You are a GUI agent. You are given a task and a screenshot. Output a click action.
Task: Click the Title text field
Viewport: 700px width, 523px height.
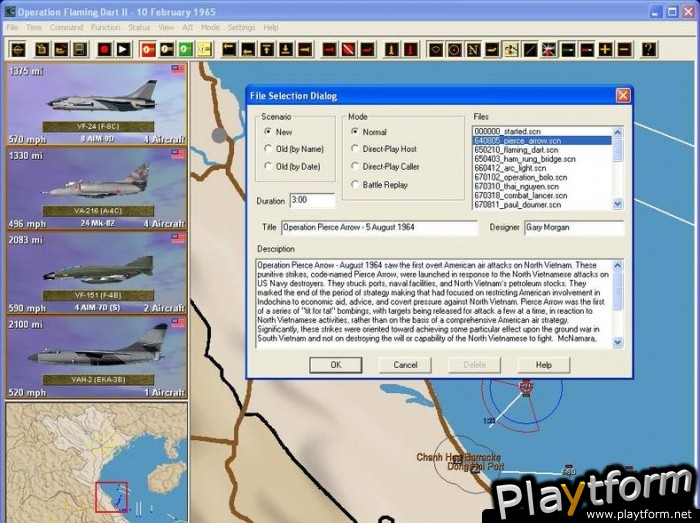pyautogui.click(x=379, y=228)
